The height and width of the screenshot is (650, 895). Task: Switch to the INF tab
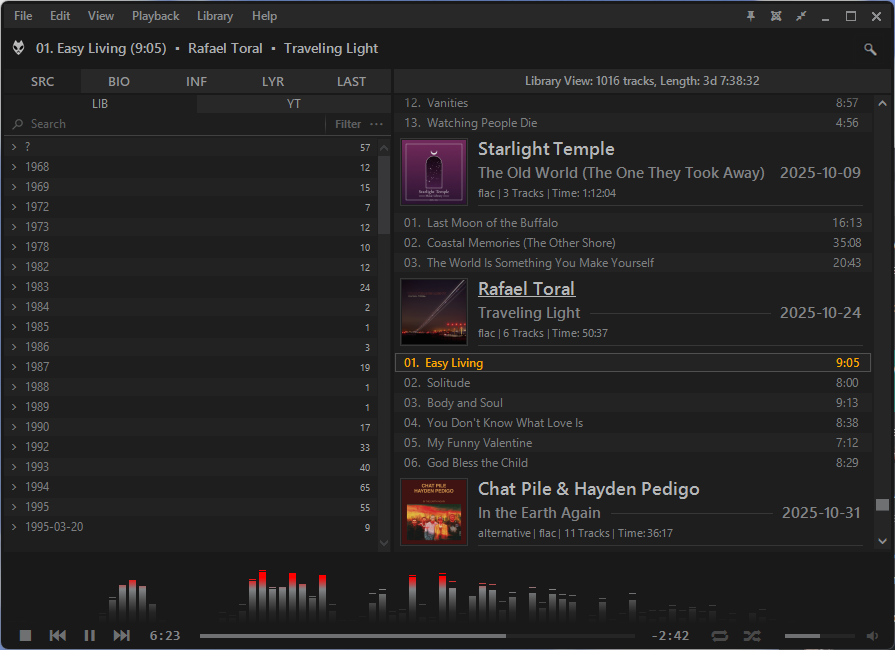tap(196, 82)
